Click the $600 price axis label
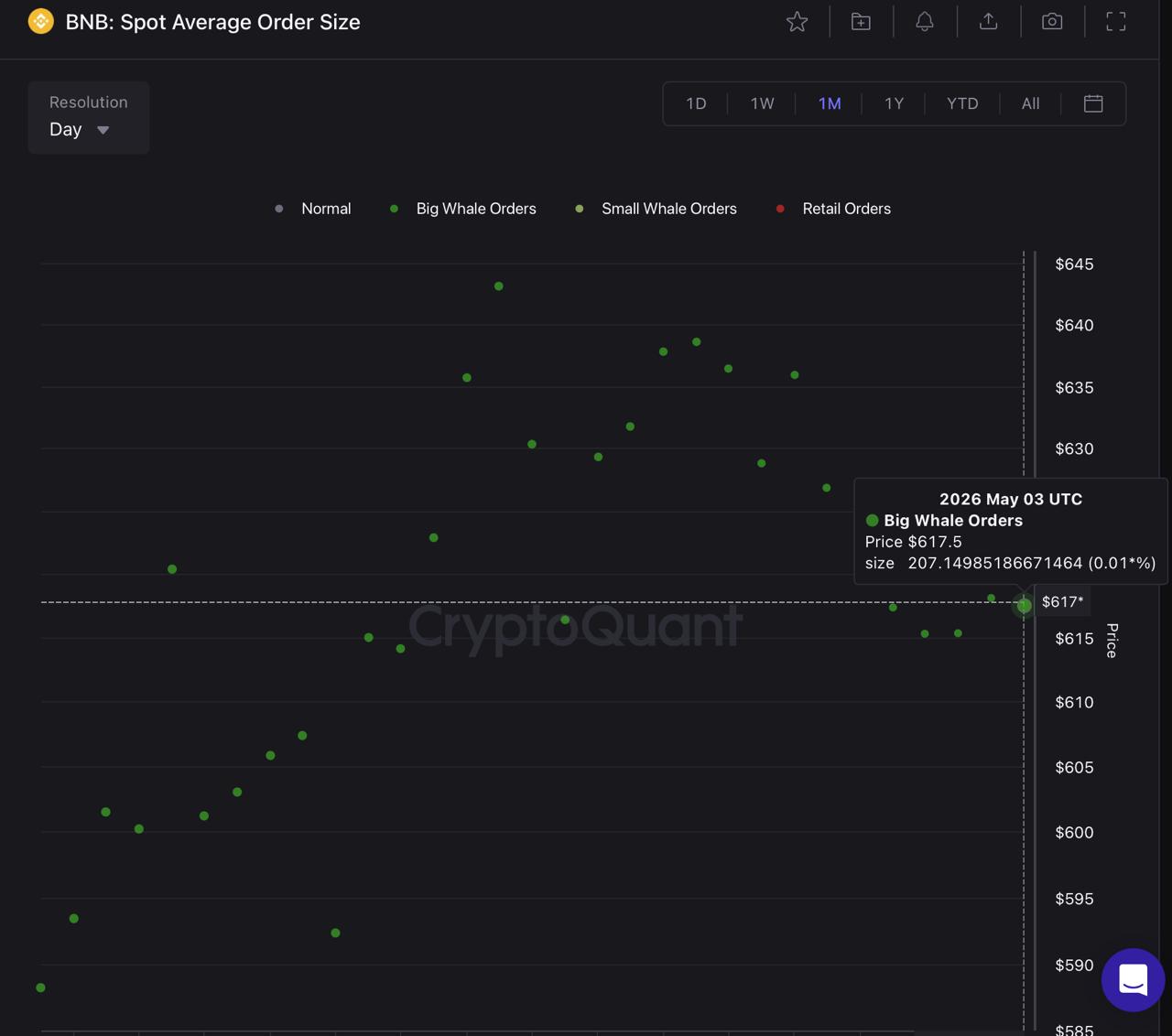1172x1036 pixels. coord(1074,832)
